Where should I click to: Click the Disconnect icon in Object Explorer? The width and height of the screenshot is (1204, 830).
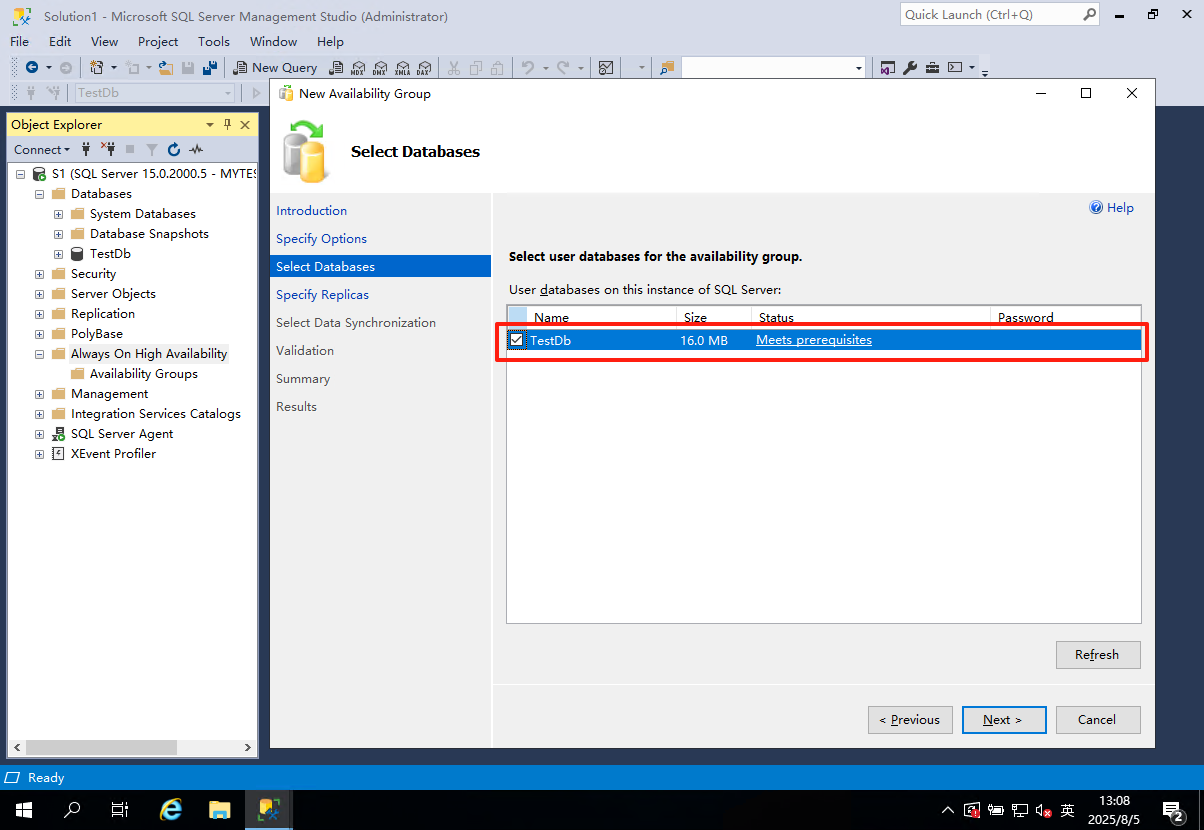[x=108, y=149]
